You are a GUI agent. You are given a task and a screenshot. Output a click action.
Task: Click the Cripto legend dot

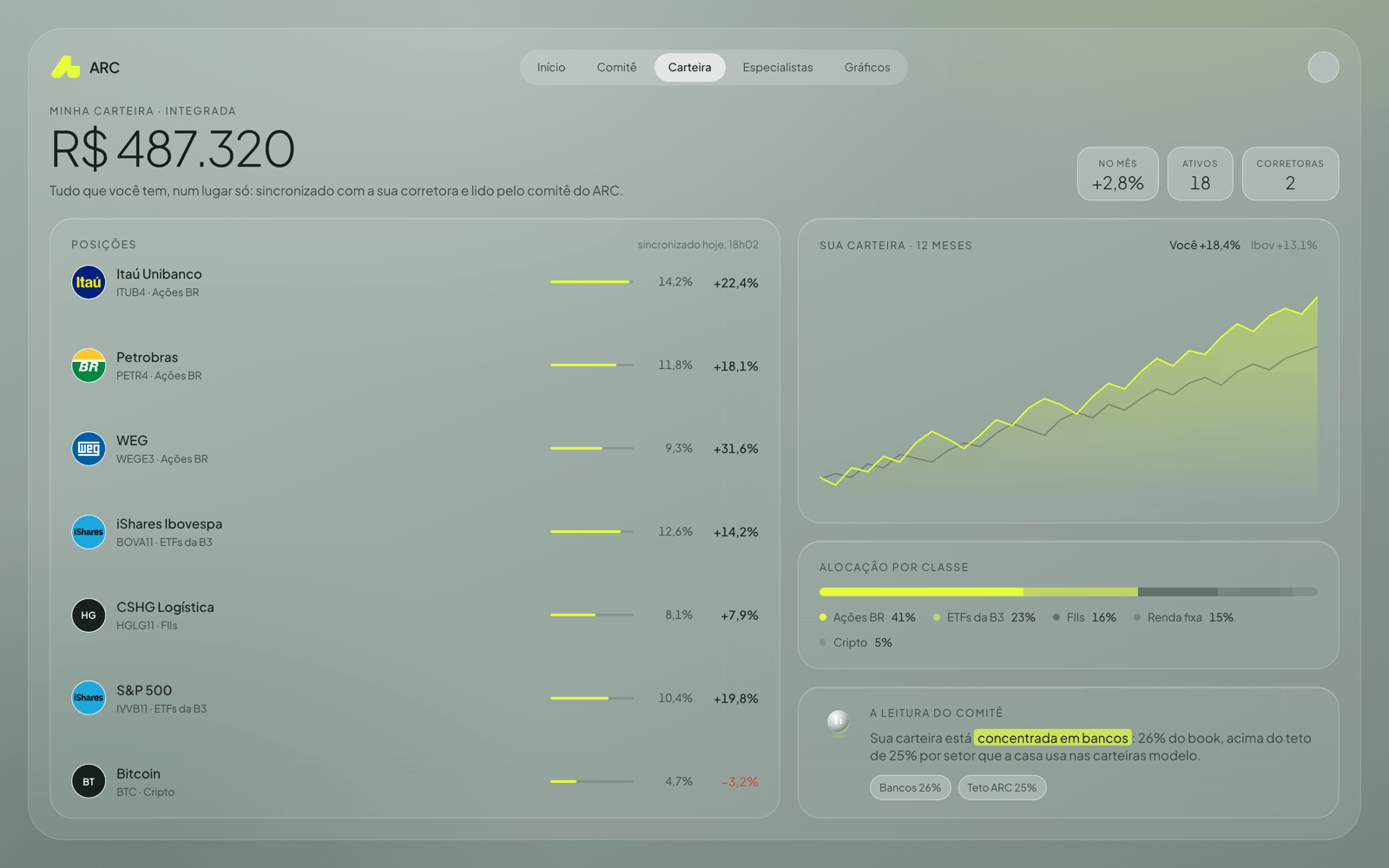[823, 642]
